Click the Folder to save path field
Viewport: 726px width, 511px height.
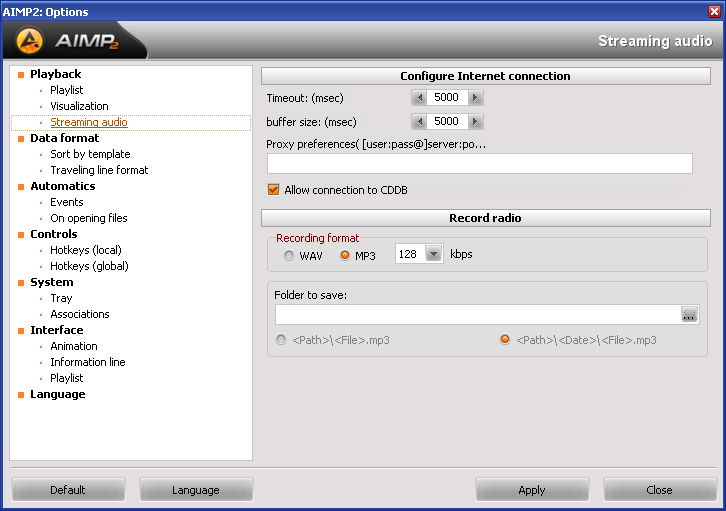click(x=478, y=315)
